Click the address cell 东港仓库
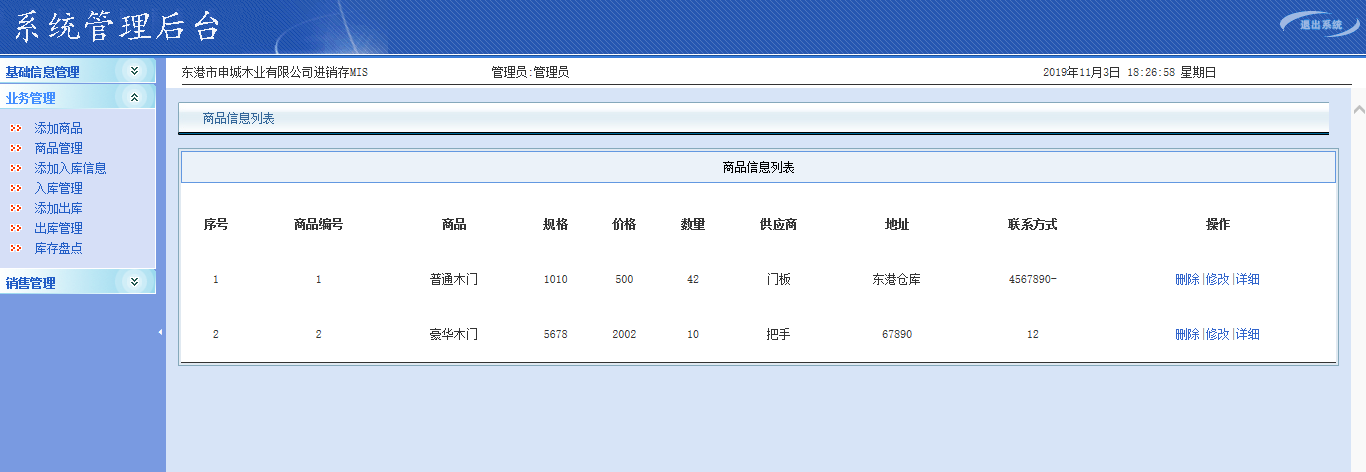Image resolution: width=1366 pixels, height=472 pixels. click(897, 279)
